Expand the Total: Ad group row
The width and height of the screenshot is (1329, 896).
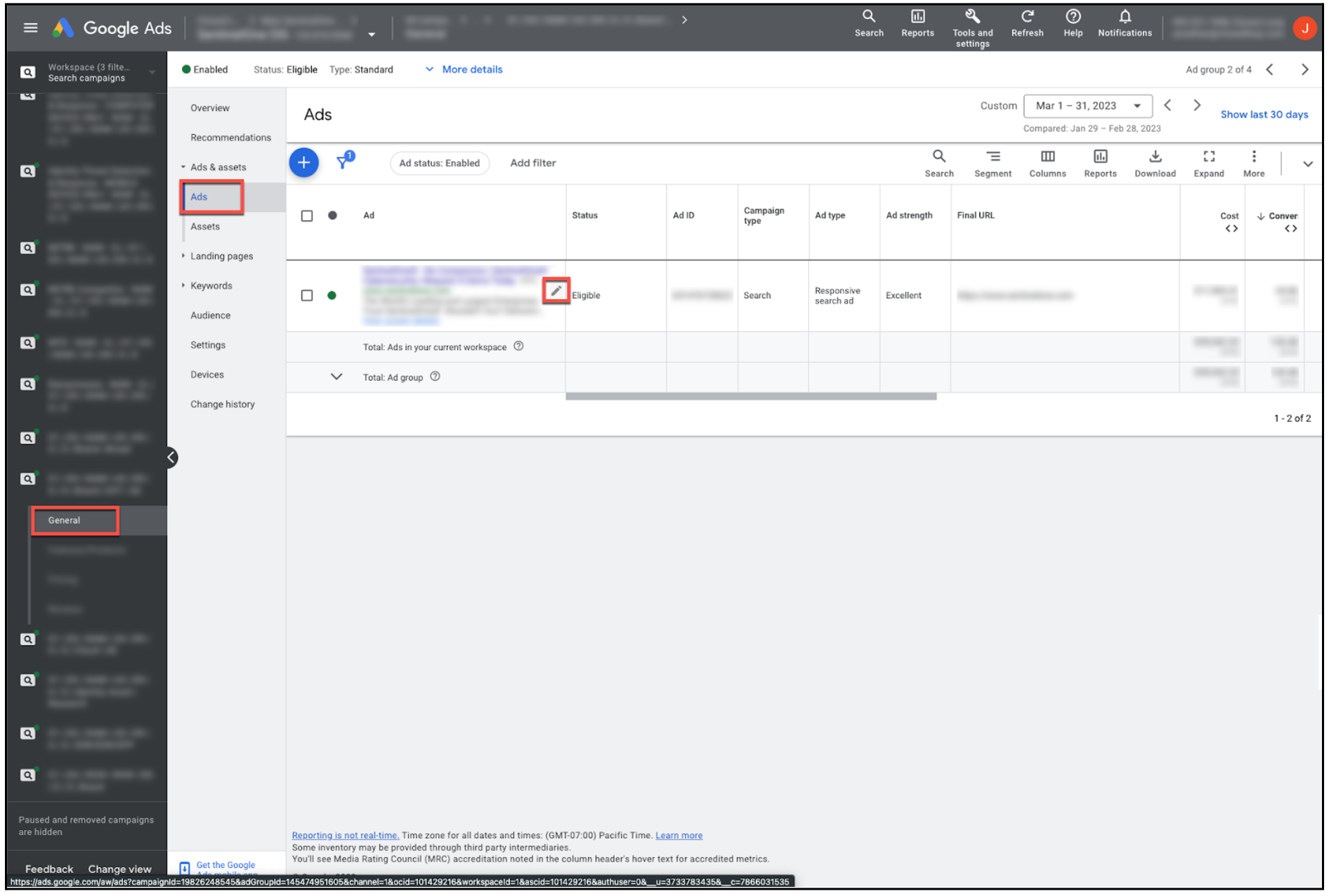(x=335, y=376)
